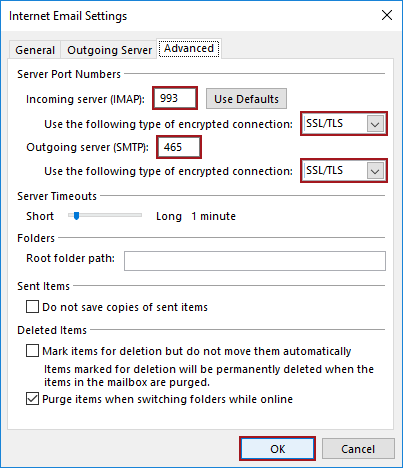Click the 'Server Port Numbers' heading
Image resolution: width=403 pixels, height=468 pixels.
(x=69, y=74)
